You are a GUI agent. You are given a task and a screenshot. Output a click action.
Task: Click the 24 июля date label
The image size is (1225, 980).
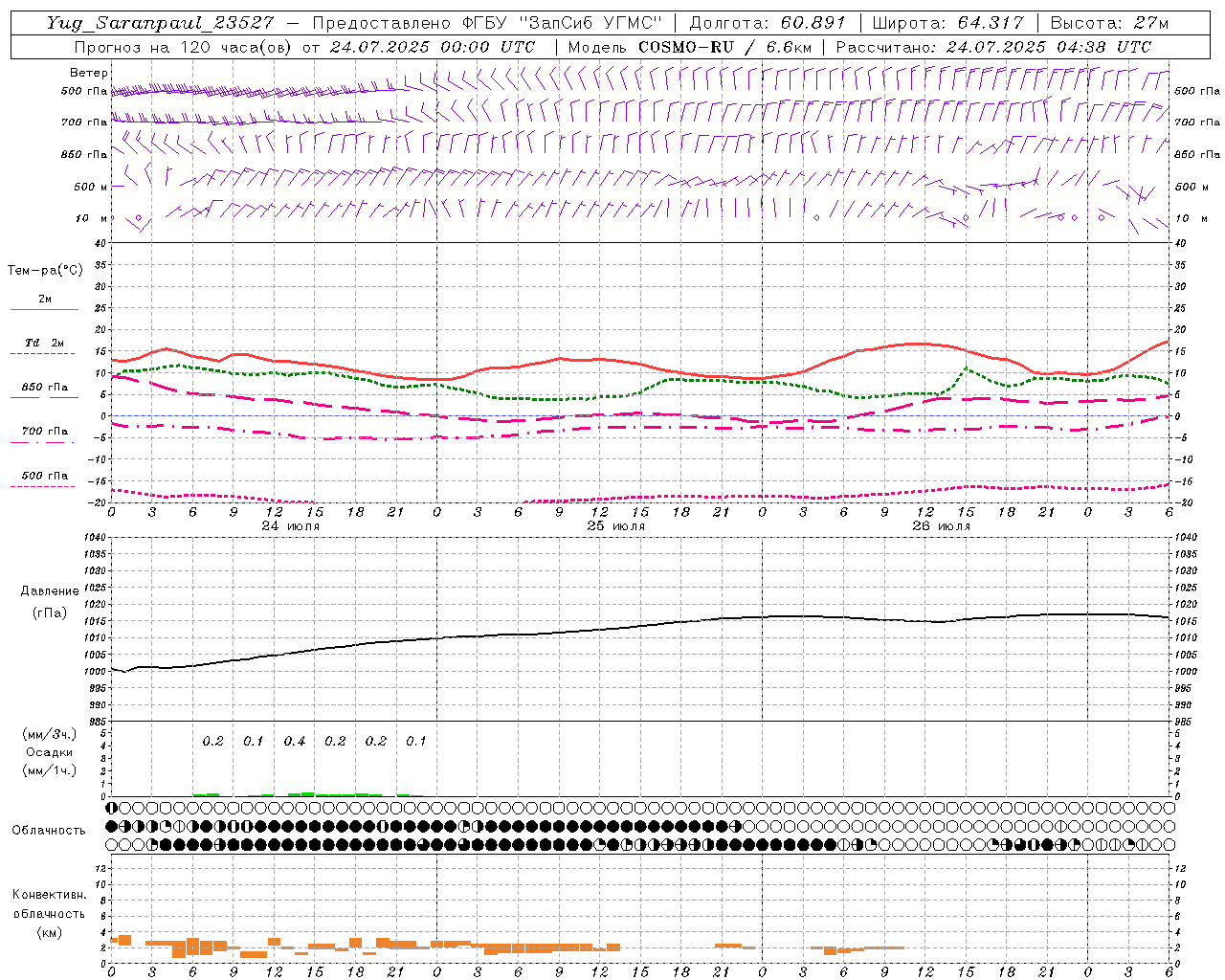[x=291, y=526]
